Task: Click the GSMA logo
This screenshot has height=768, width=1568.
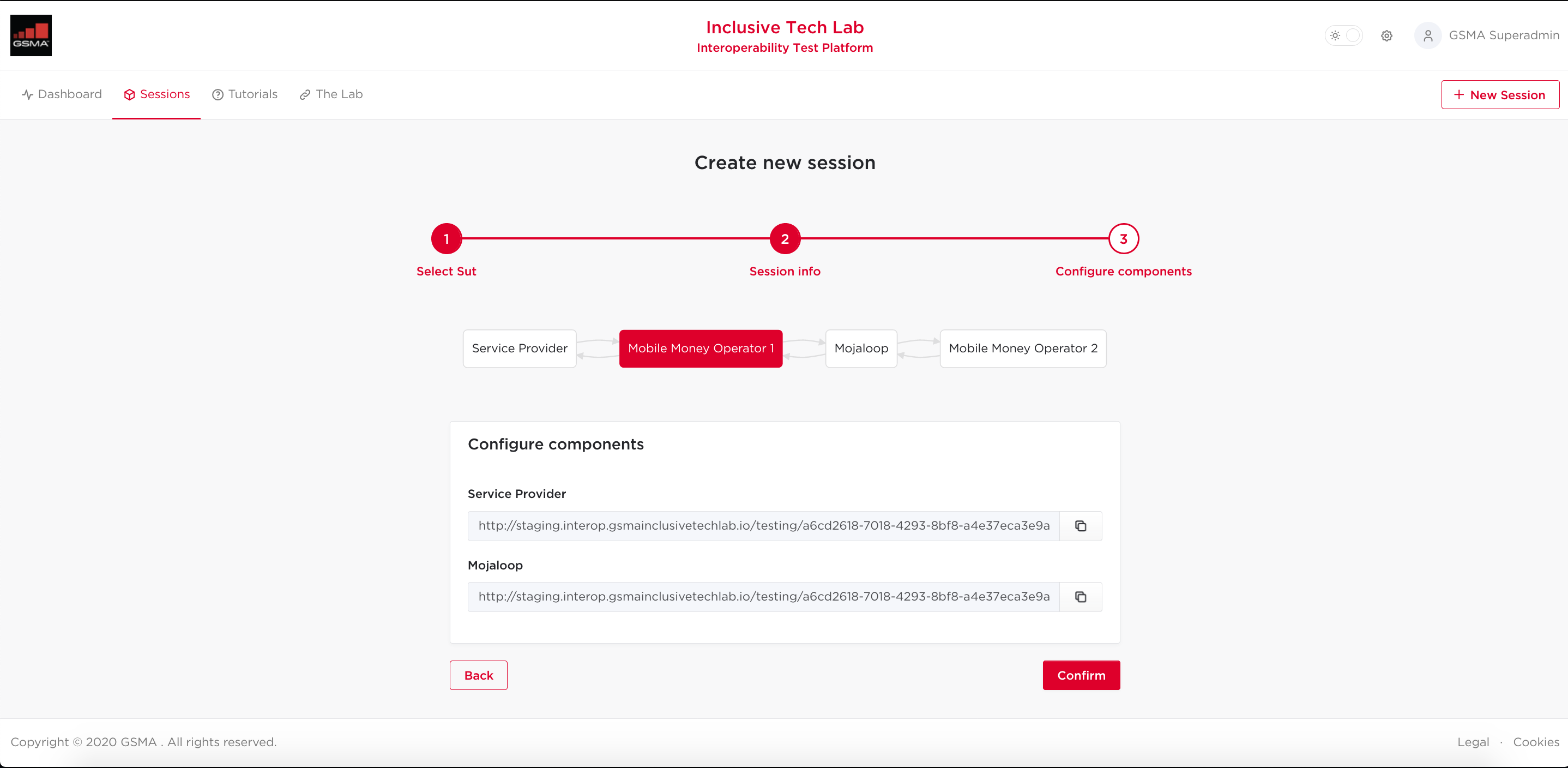Action: pyautogui.click(x=31, y=35)
